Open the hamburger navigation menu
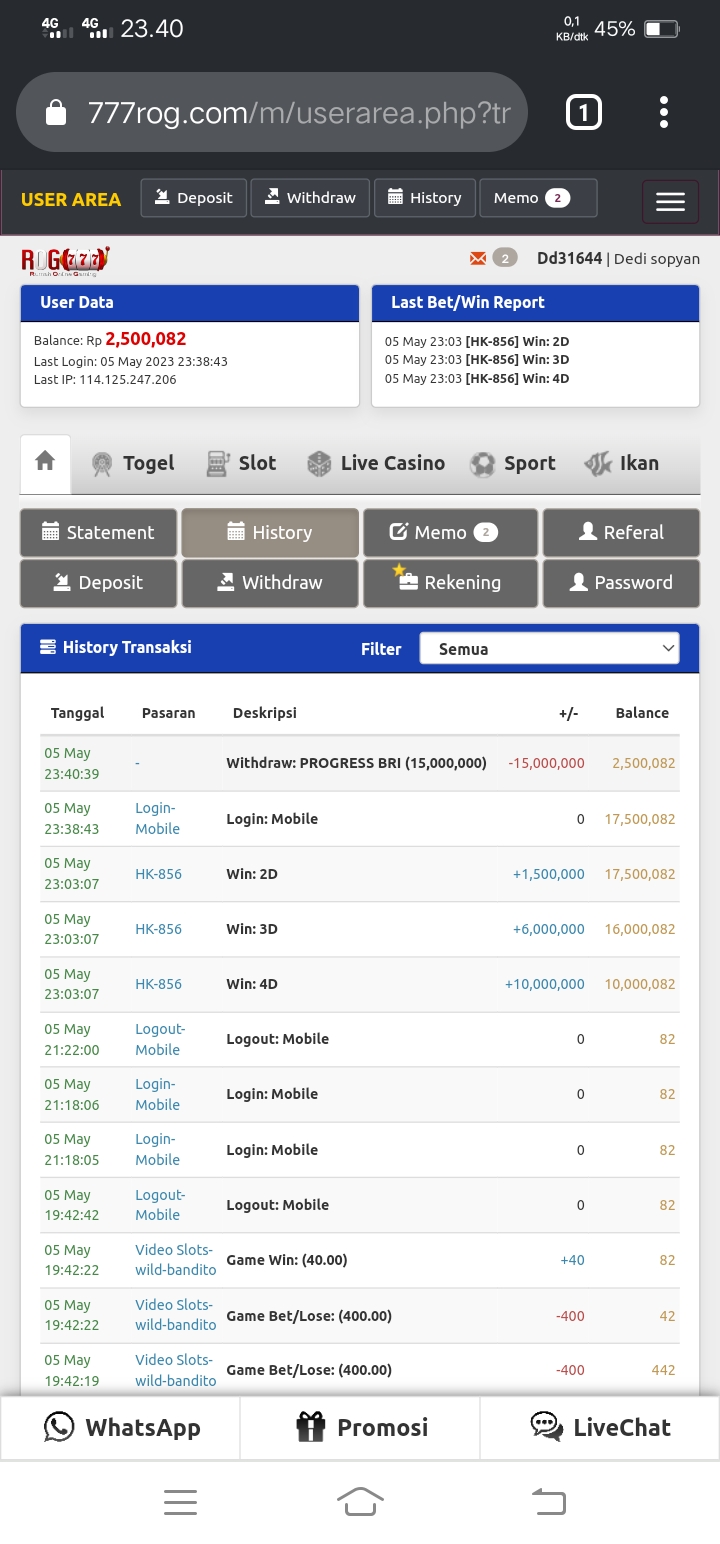 coord(669,202)
